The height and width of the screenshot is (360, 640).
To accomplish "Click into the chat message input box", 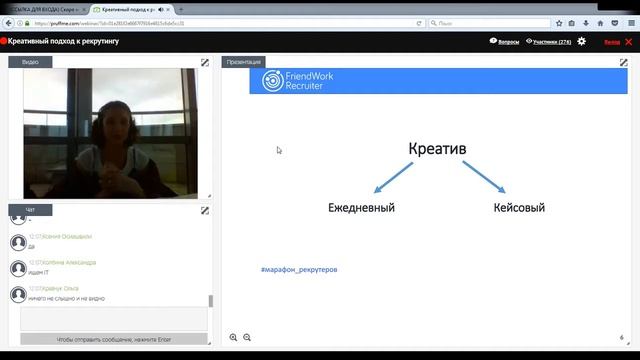I will click(x=114, y=319).
